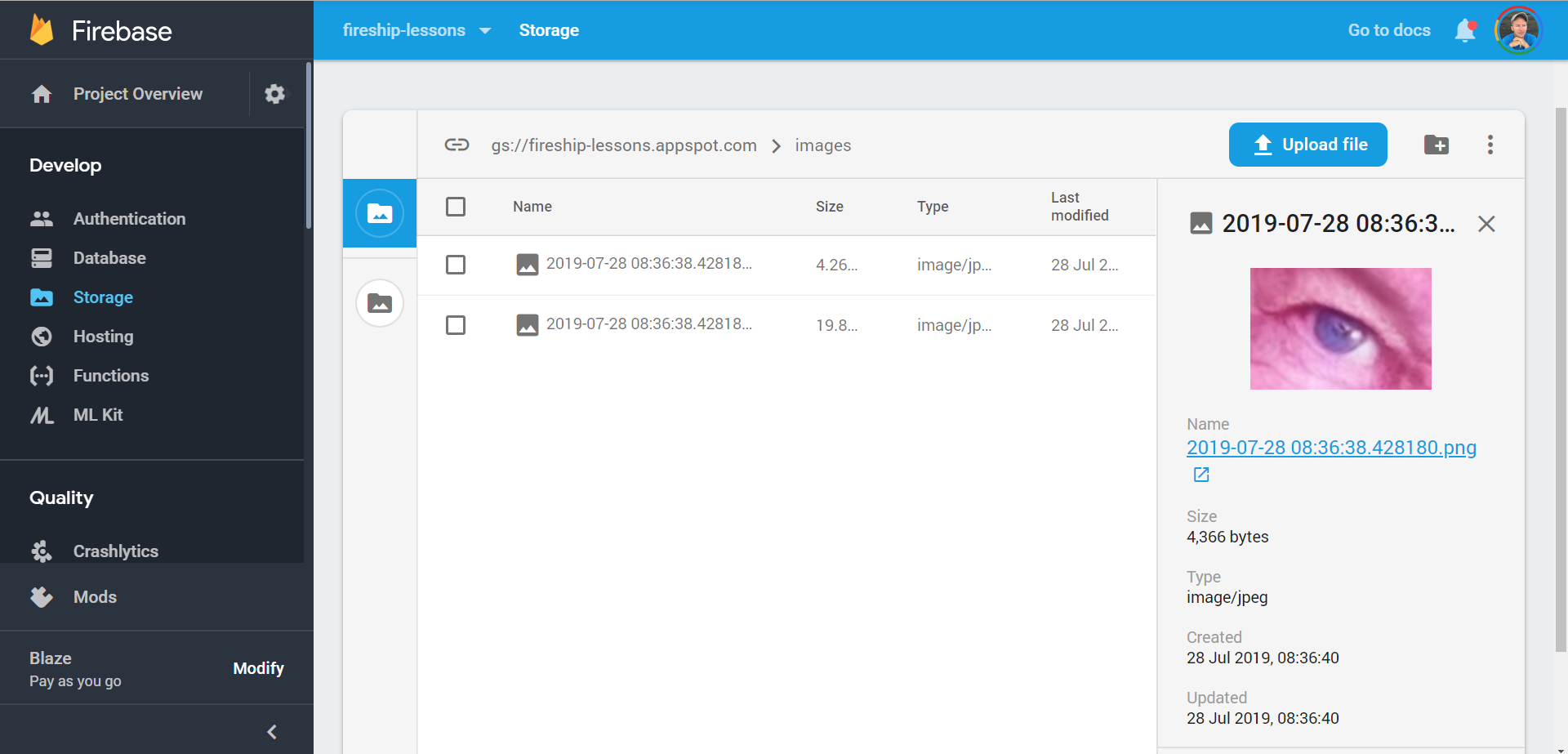Viewport: 1568px width, 754px height.
Task: Toggle the select-all files checkbox
Action: 456,207
